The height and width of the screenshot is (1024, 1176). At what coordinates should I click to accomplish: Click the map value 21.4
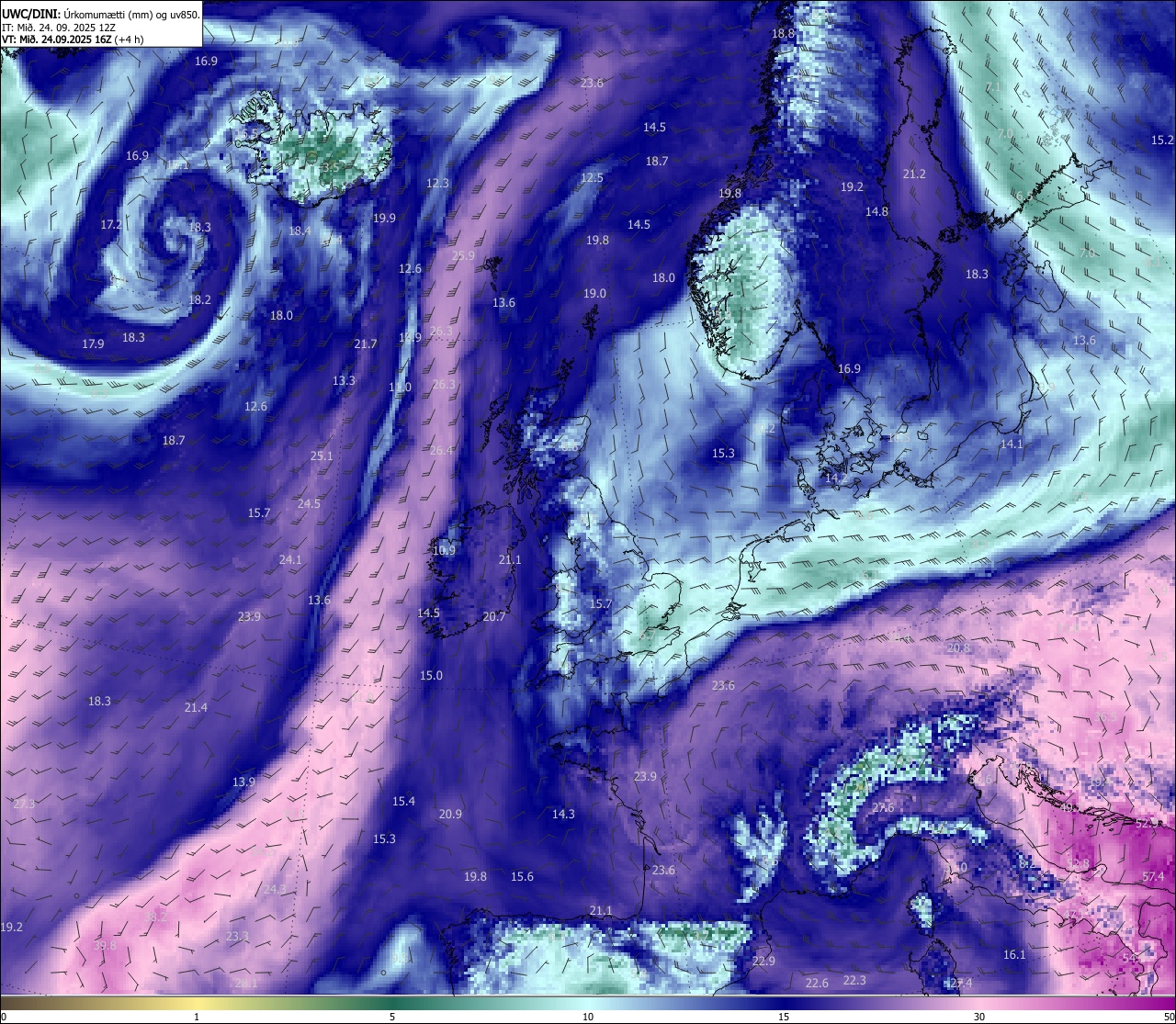click(196, 707)
